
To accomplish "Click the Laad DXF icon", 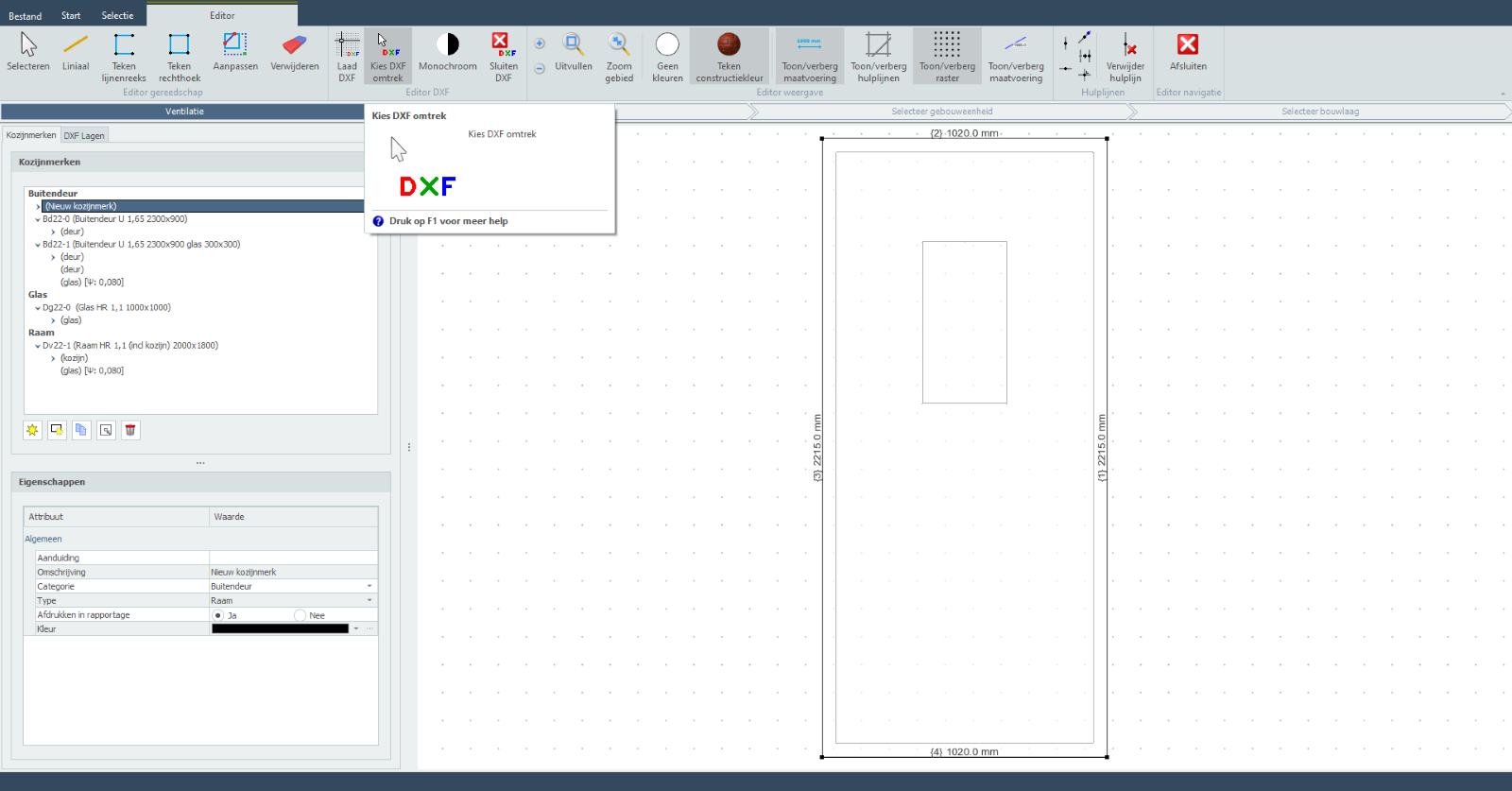I will [x=347, y=57].
